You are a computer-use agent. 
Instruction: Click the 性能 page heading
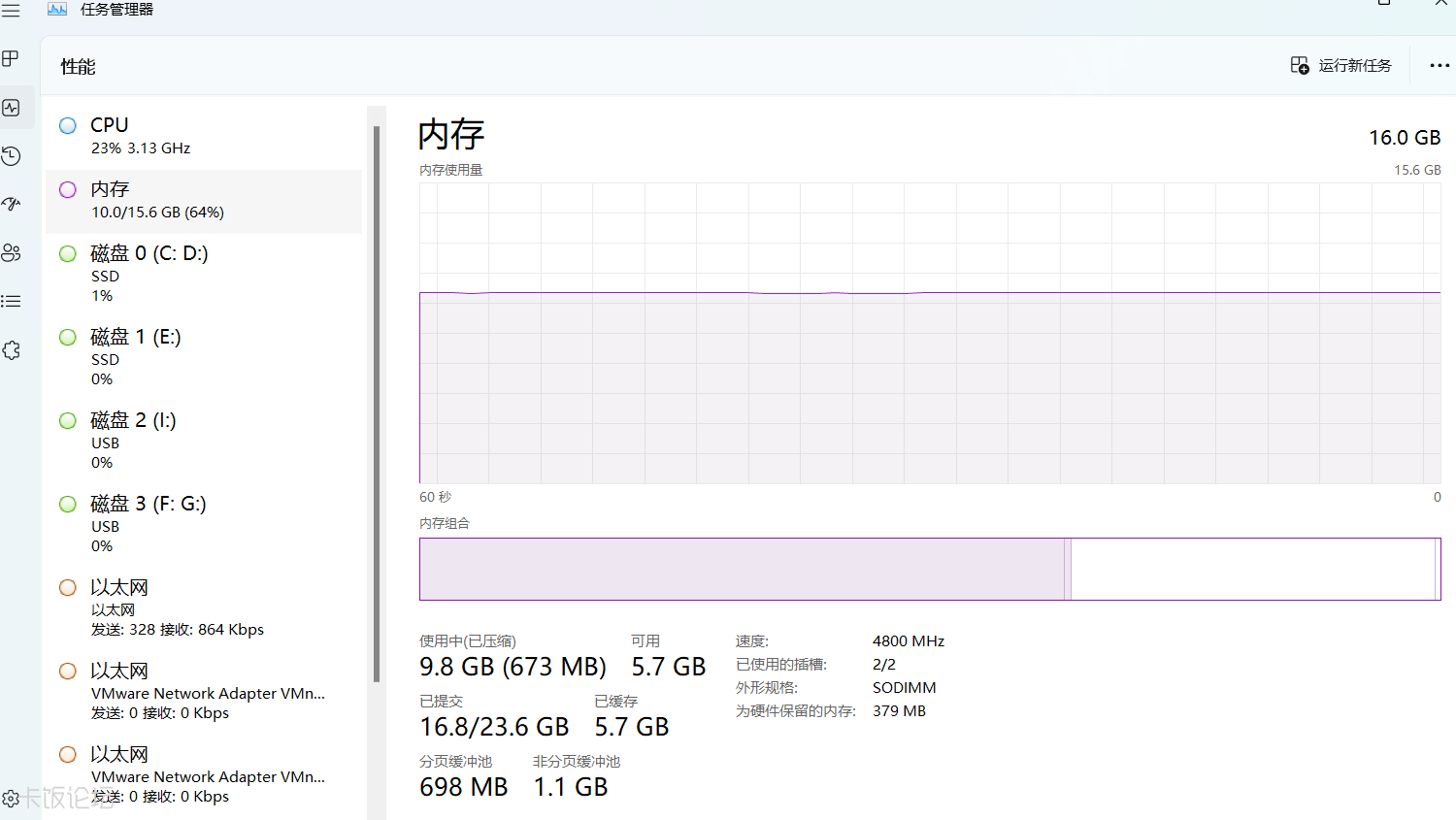(x=78, y=67)
